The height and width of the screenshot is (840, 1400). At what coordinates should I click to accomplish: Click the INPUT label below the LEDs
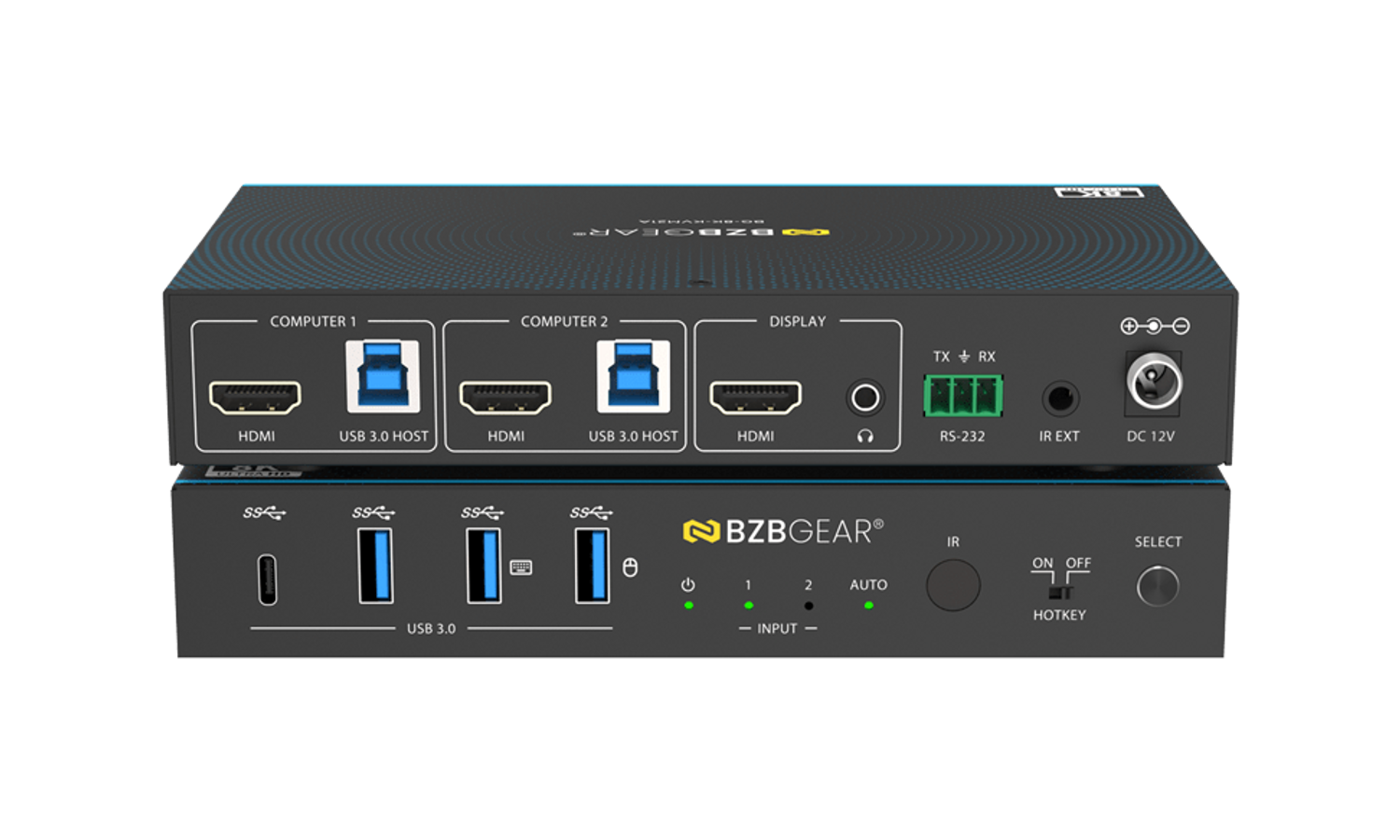tap(777, 628)
